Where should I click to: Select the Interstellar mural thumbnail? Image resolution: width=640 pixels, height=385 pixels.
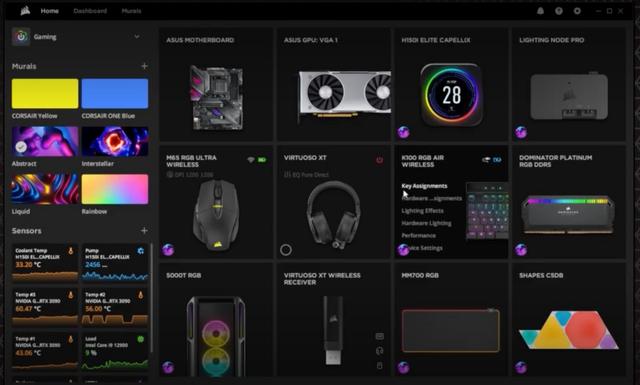(115, 141)
